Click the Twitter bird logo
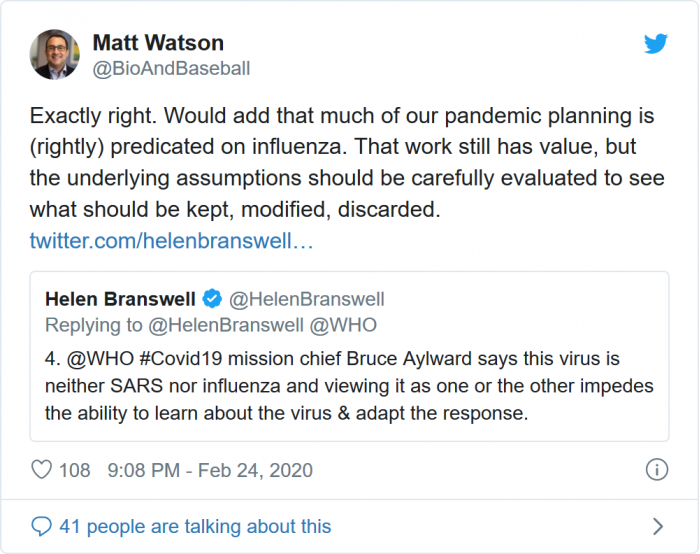The height and width of the screenshot is (554, 700). tap(655, 44)
